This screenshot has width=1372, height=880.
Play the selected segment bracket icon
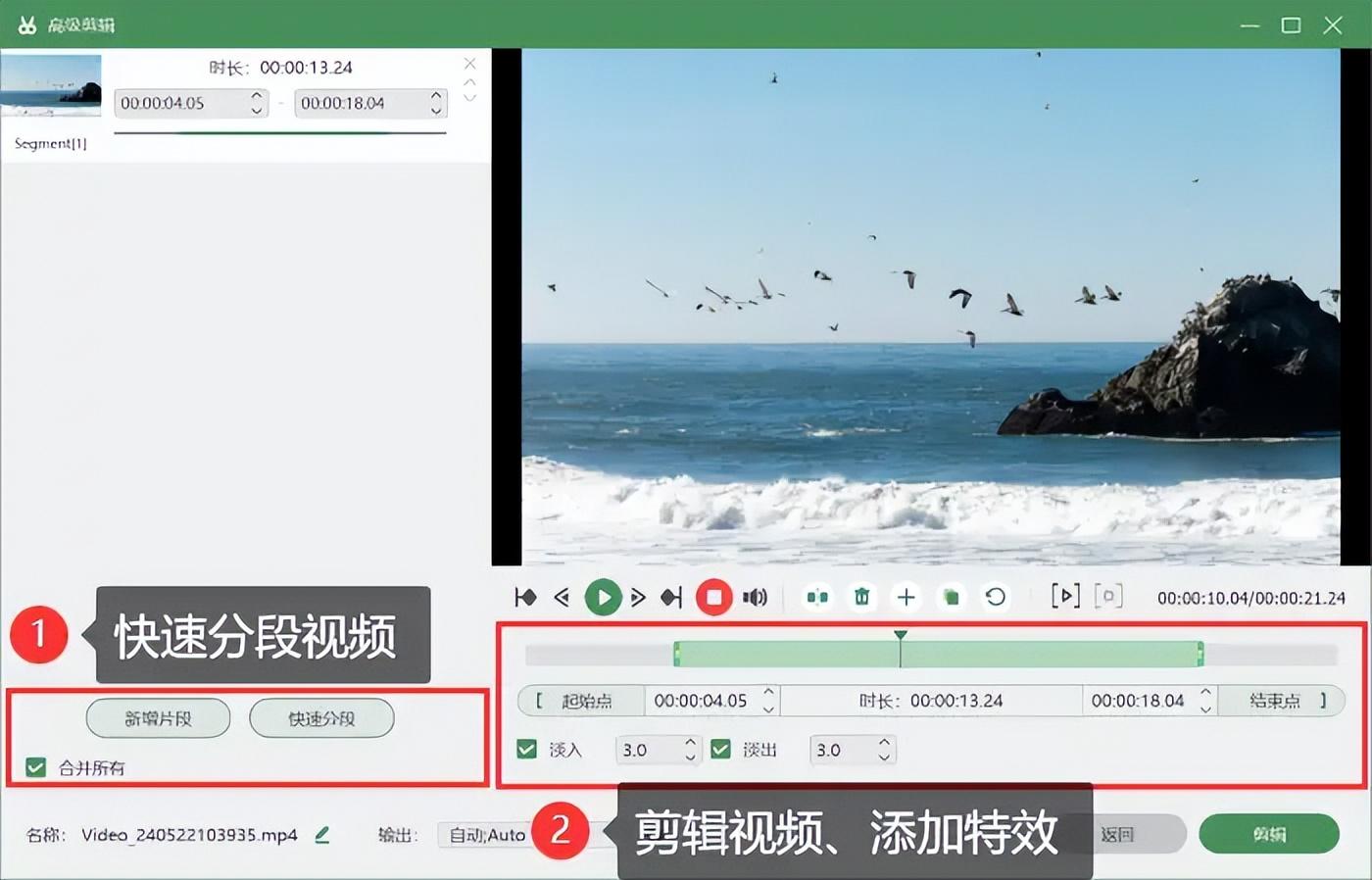(x=1065, y=596)
